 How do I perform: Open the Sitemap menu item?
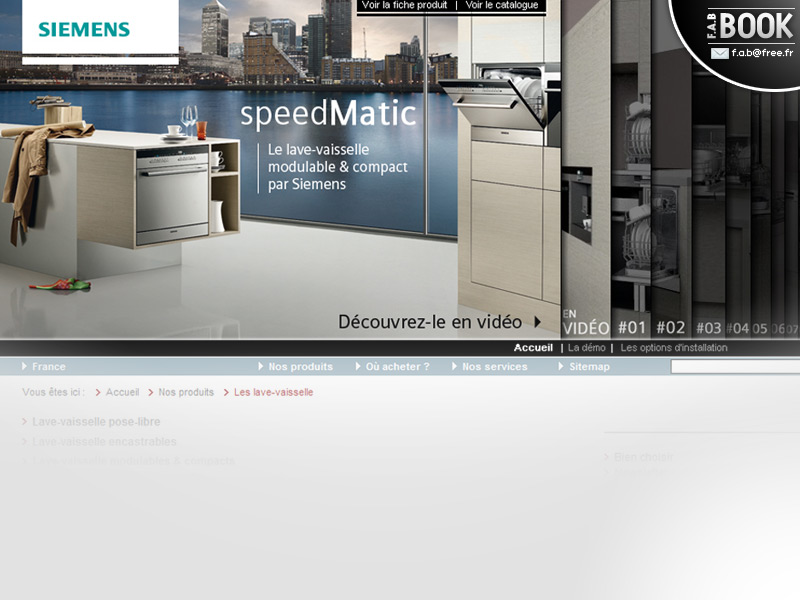[x=589, y=367]
